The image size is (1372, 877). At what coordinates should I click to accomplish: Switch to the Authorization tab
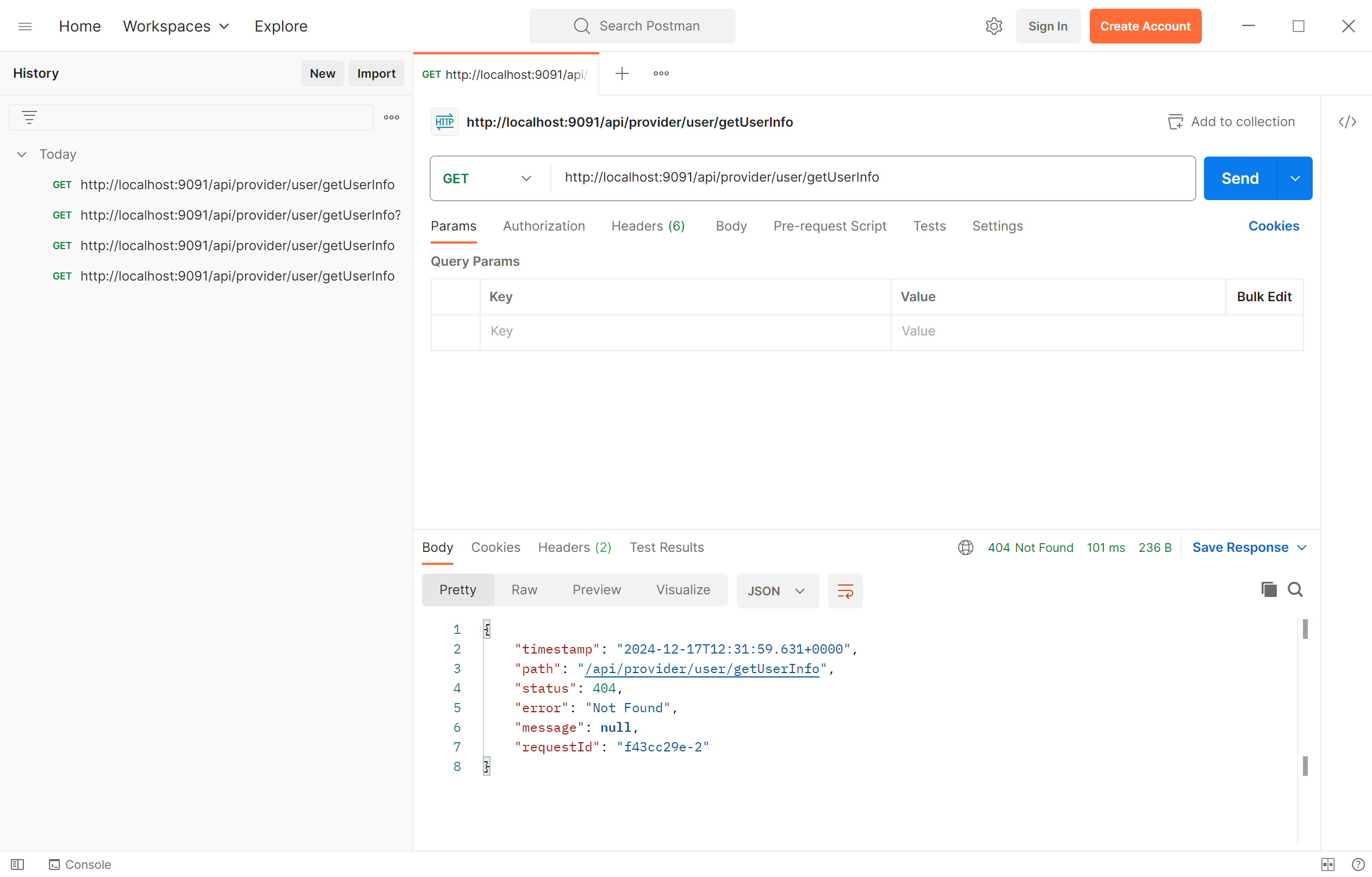point(544,226)
